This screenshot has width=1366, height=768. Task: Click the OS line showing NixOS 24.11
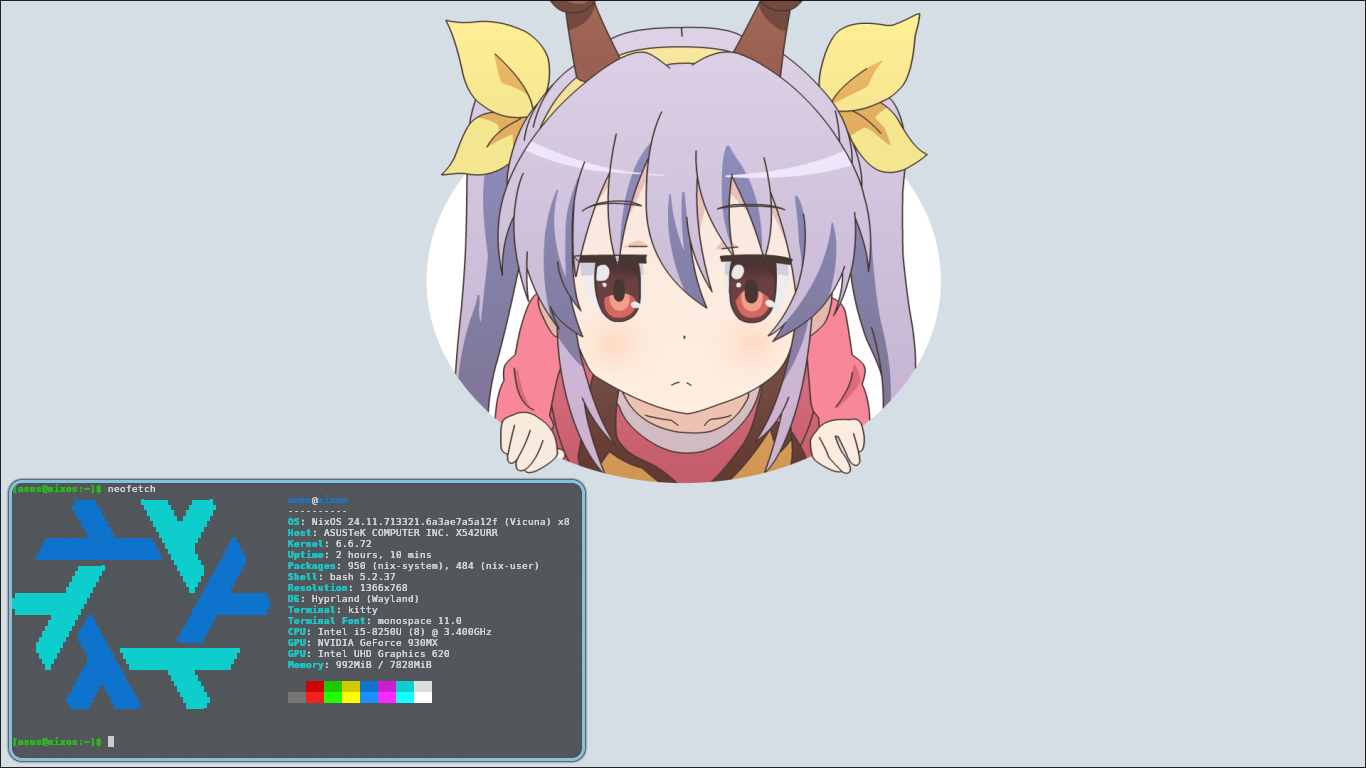tap(429, 522)
